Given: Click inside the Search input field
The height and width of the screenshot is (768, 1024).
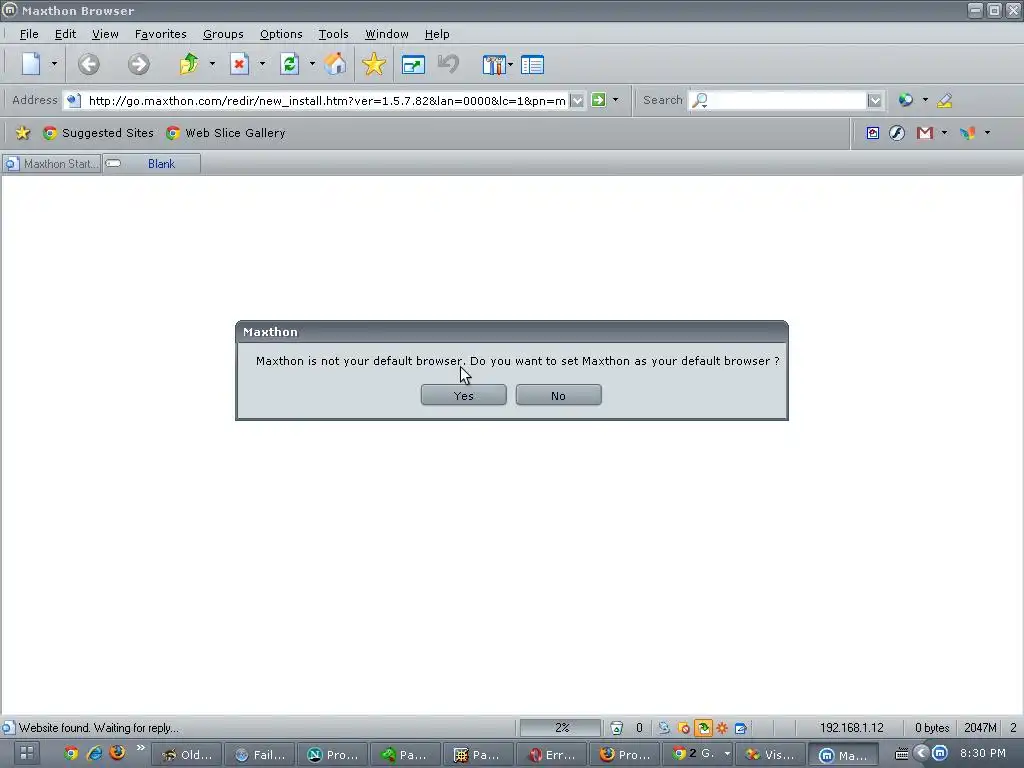Looking at the screenshot, I should point(788,101).
